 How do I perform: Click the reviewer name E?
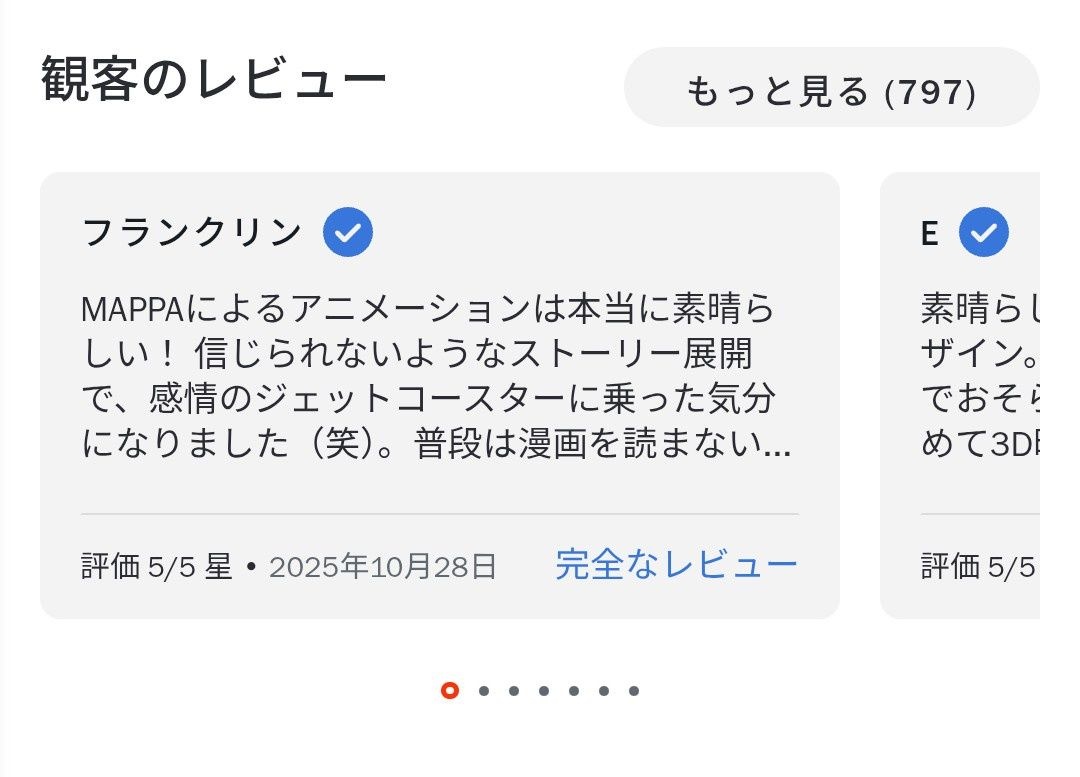pyautogui.click(x=930, y=234)
